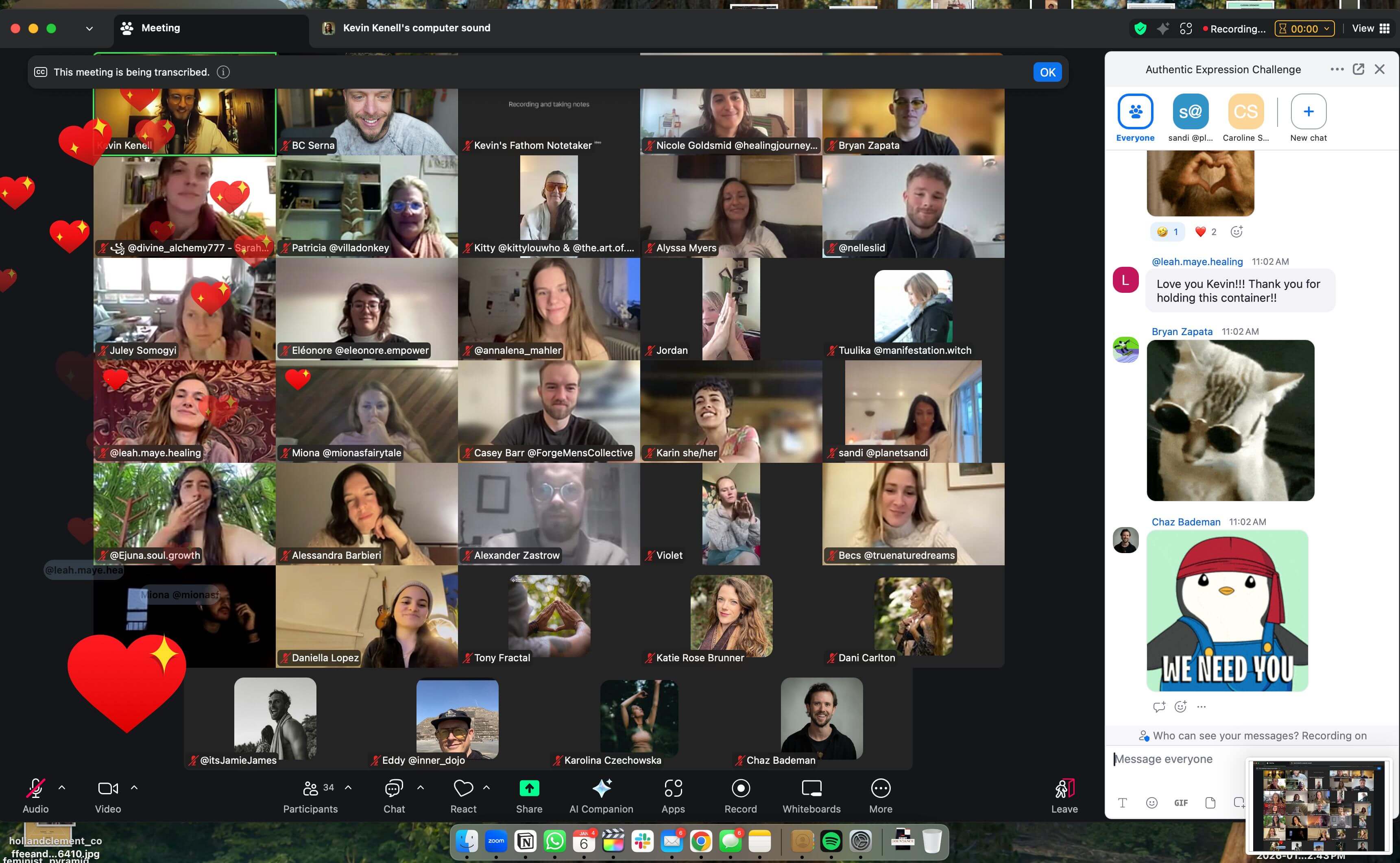Unmute the microphone Audio button
The height and width of the screenshot is (863, 1400).
pos(35,788)
